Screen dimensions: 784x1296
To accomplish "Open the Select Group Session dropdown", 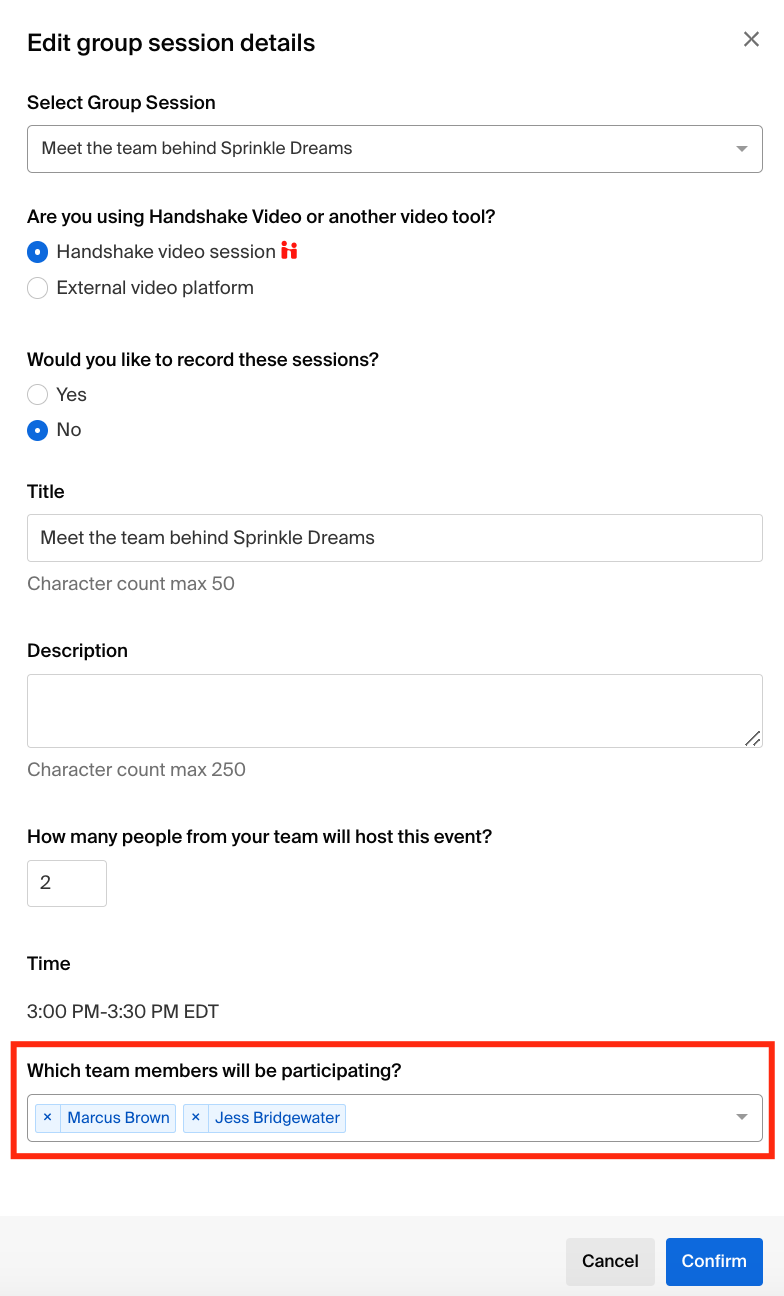I will [394, 149].
